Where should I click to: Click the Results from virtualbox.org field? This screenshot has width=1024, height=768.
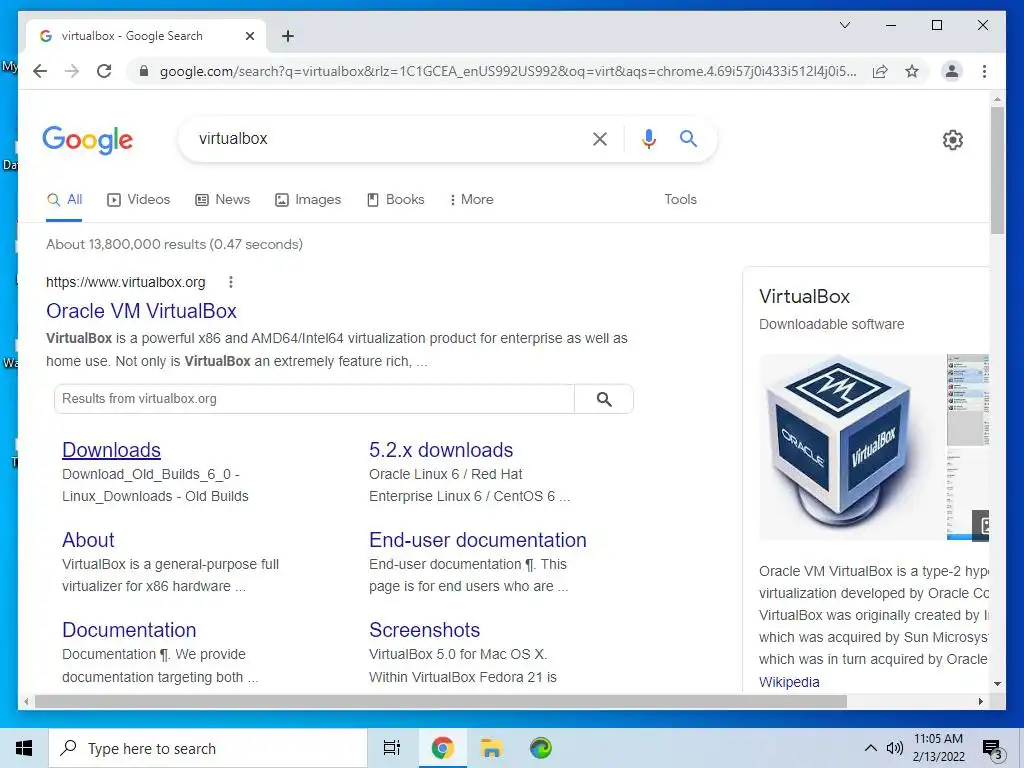click(314, 399)
